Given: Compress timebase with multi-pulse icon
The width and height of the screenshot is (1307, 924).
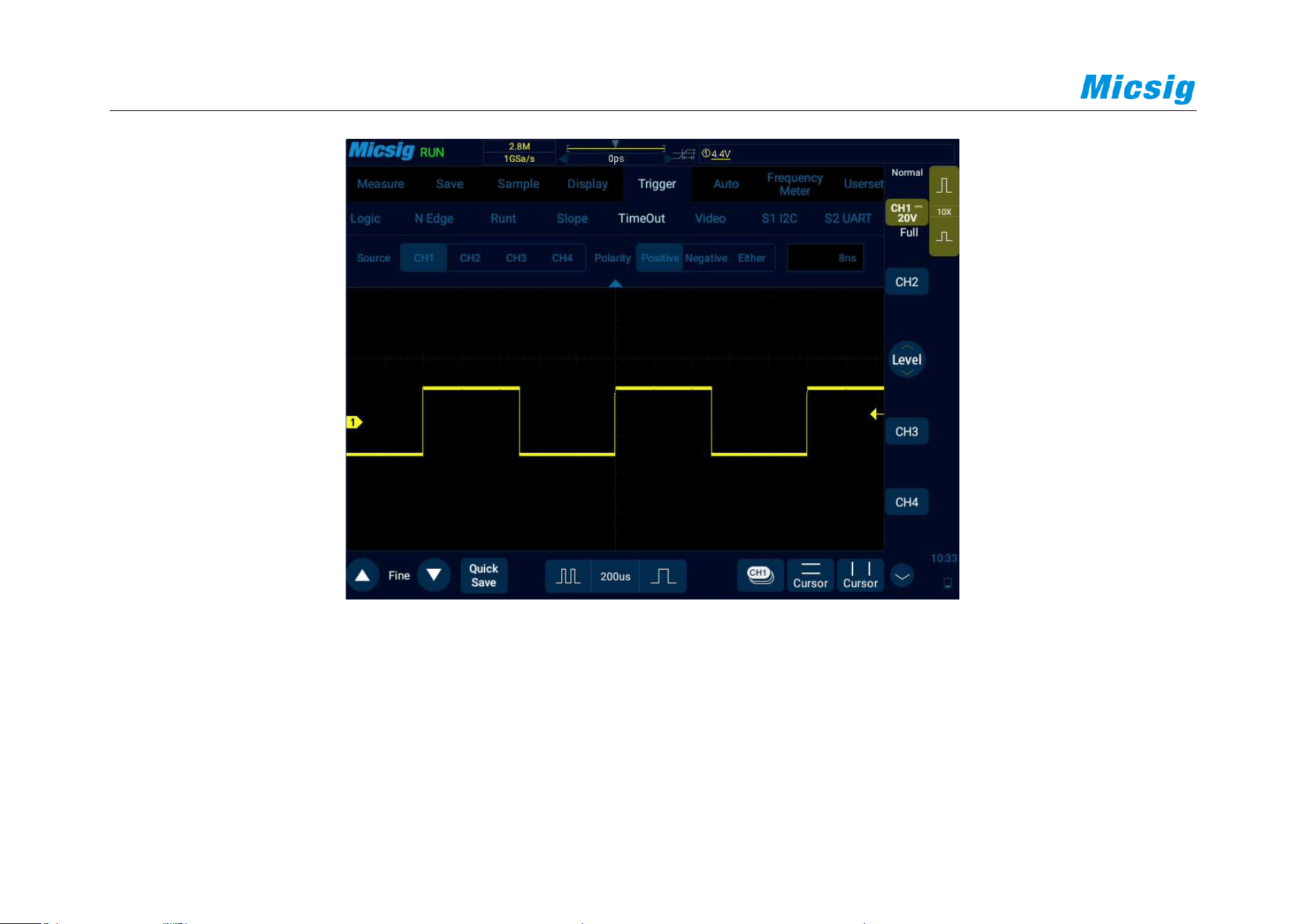Looking at the screenshot, I should (x=568, y=576).
